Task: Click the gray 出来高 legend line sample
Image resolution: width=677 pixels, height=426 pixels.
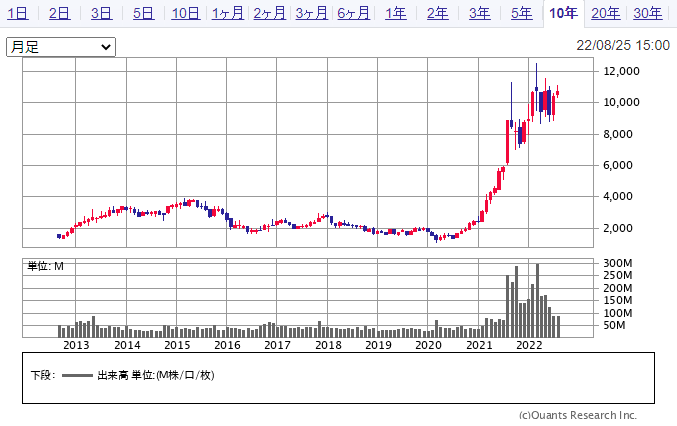Action: click(x=77, y=376)
